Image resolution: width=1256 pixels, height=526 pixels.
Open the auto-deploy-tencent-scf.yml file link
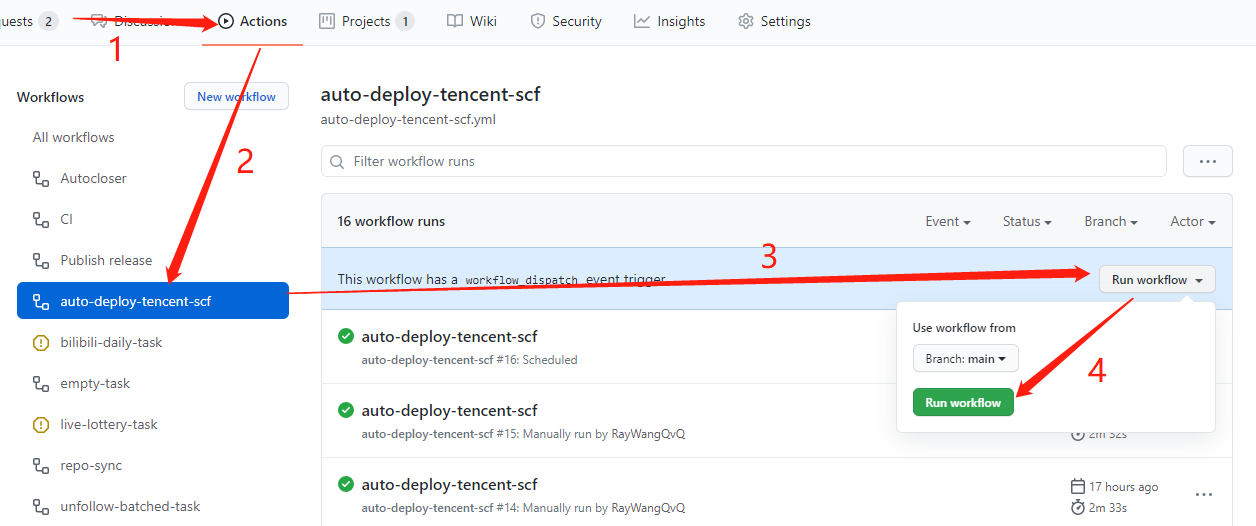coord(408,120)
